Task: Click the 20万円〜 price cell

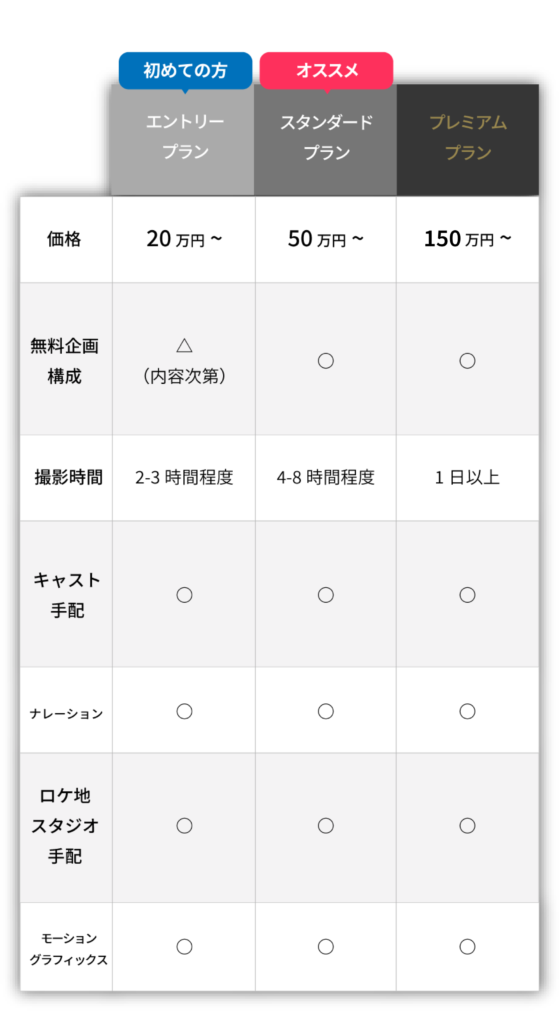Action: tap(184, 240)
